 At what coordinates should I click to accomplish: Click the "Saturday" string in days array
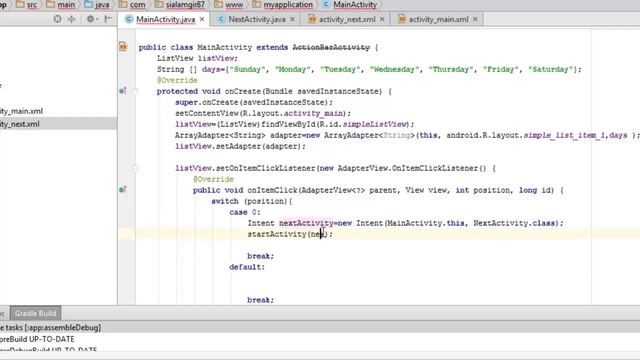550,69
